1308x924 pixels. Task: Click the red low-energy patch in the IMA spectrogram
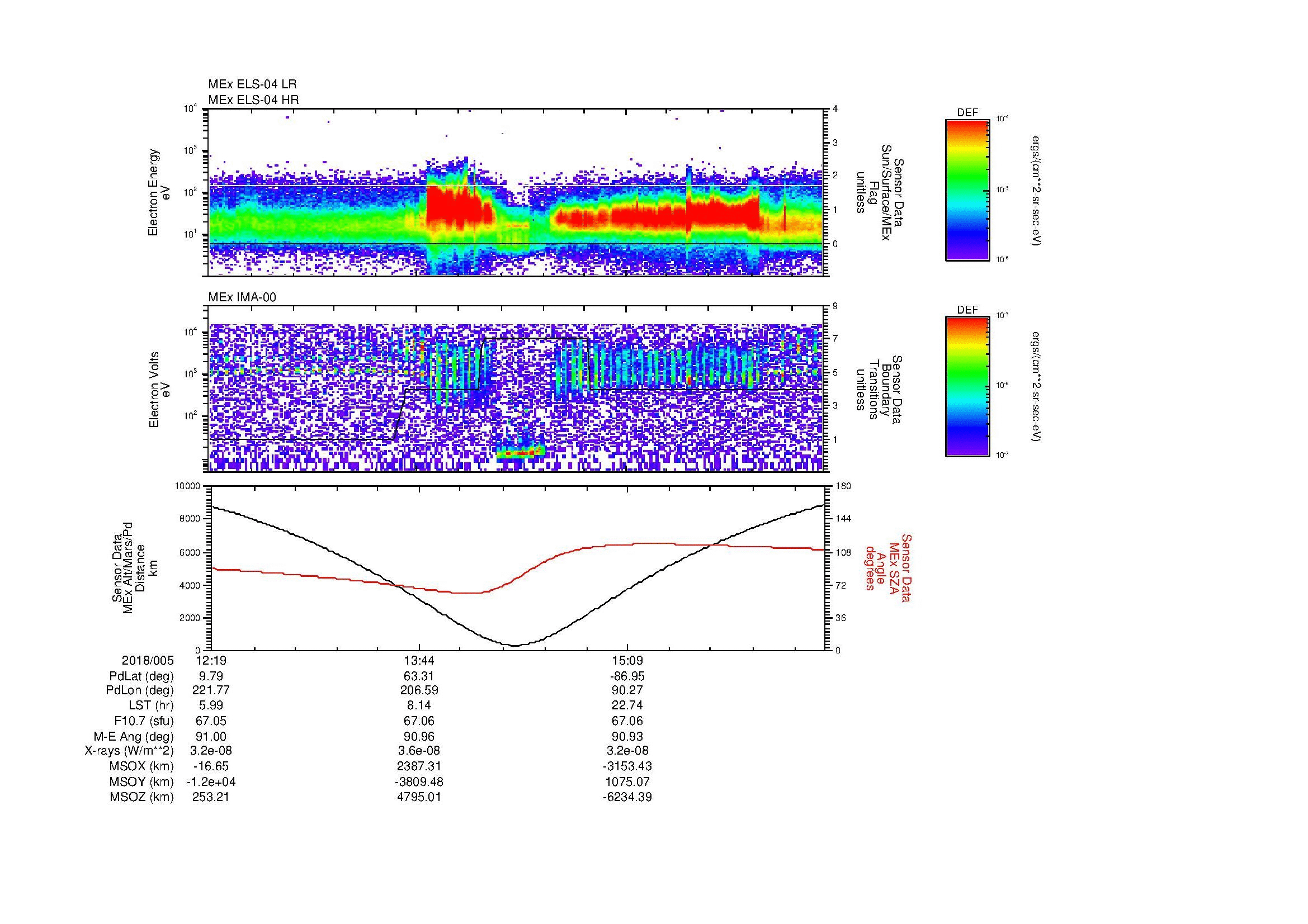[x=520, y=454]
